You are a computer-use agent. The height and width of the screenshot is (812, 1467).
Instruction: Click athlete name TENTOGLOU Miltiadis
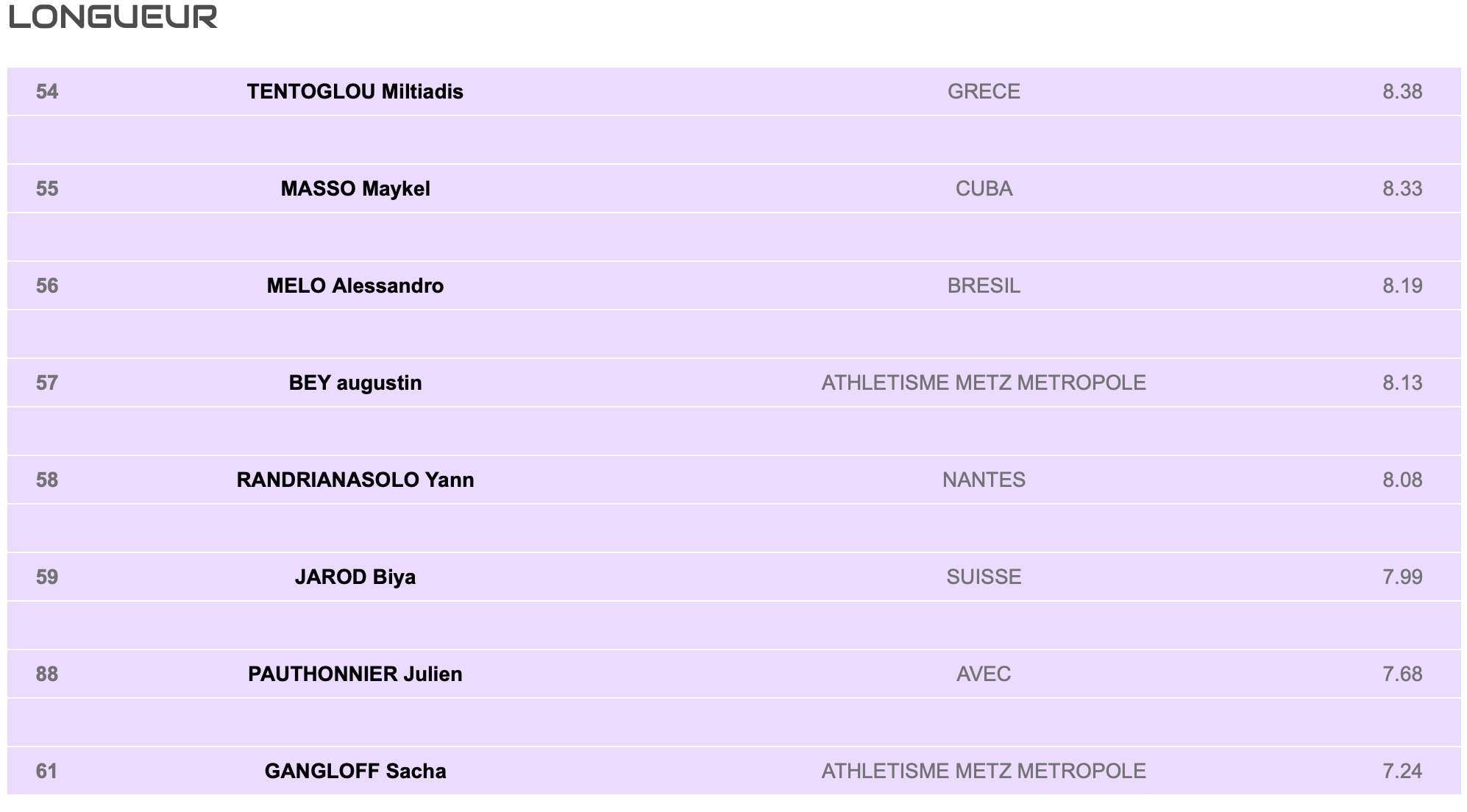point(355,92)
